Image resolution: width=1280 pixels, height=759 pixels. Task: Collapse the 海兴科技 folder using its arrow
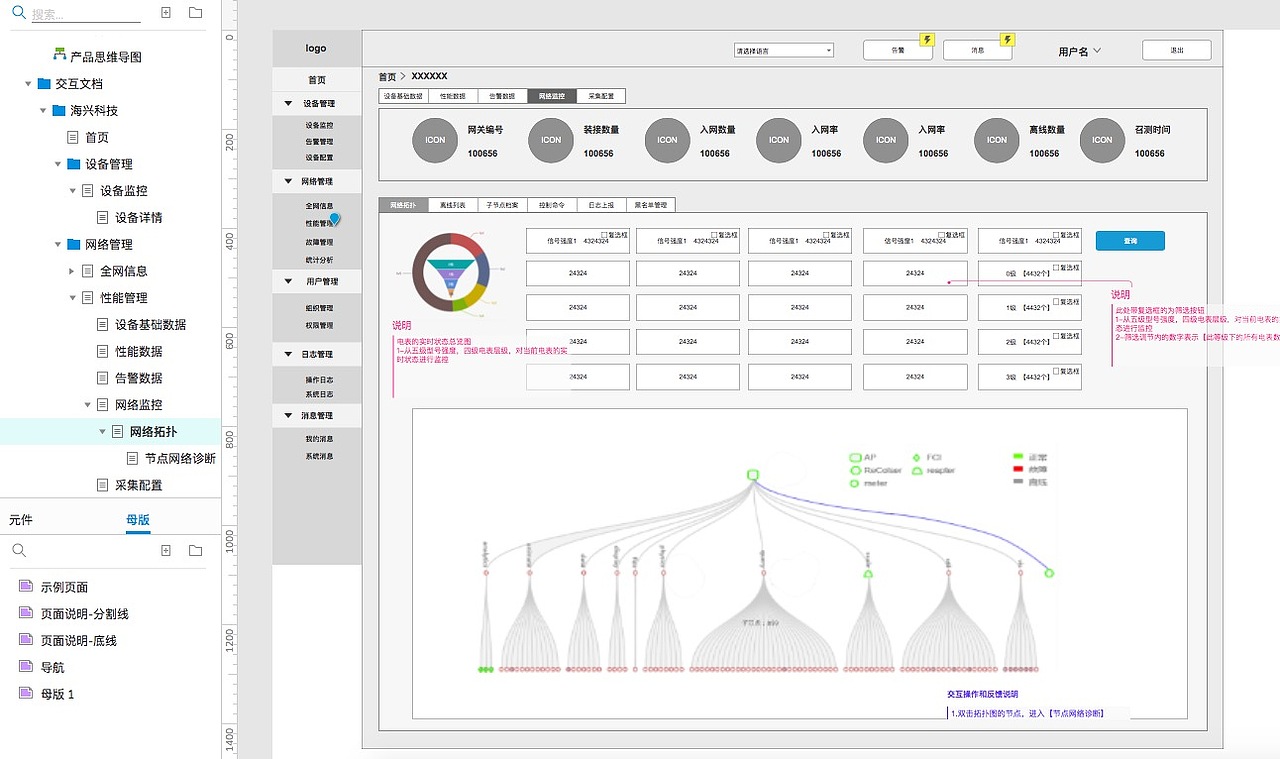[43, 111]
